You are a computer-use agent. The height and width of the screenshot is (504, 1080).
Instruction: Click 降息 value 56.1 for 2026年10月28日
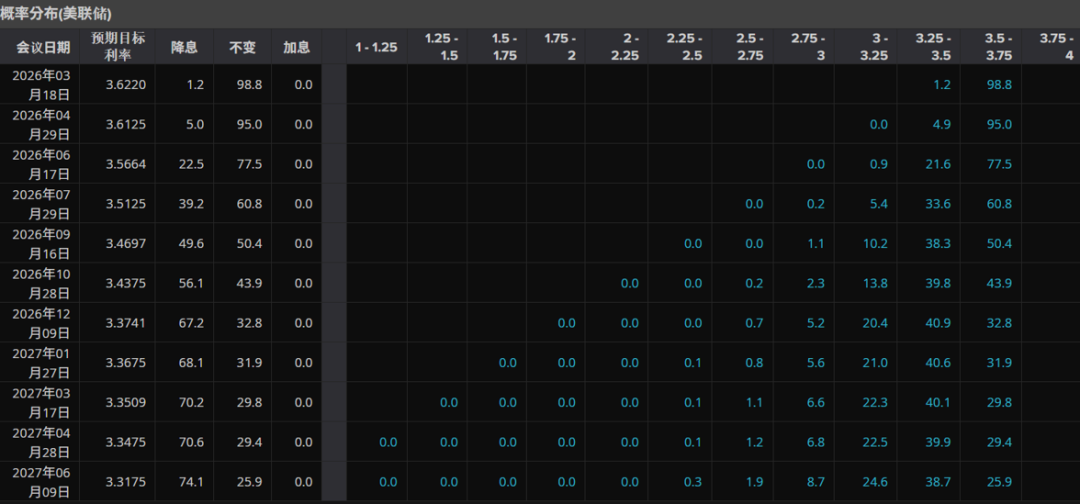coord(191,284)
